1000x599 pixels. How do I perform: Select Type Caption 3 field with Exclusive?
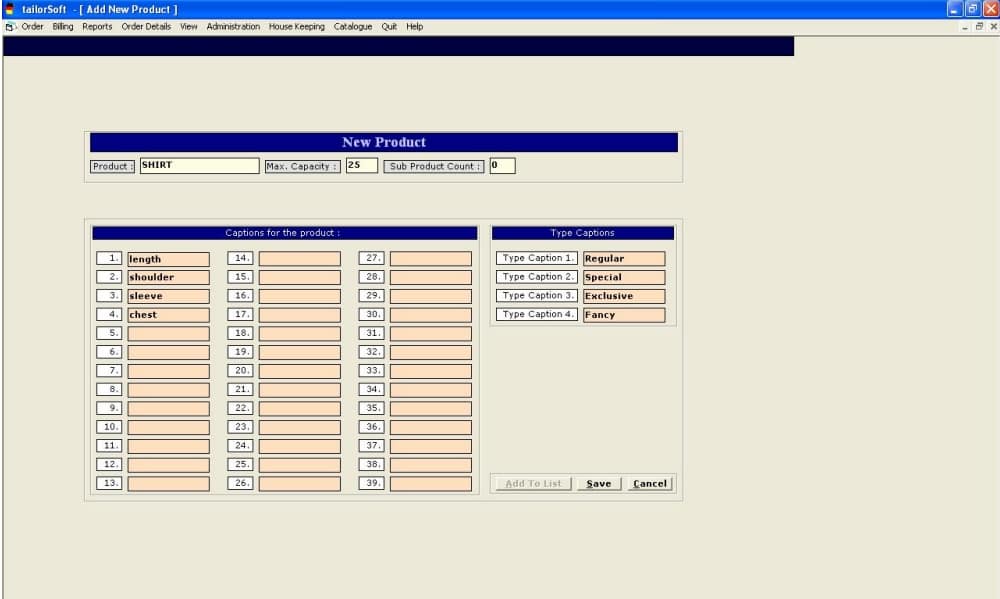(624, 296)
